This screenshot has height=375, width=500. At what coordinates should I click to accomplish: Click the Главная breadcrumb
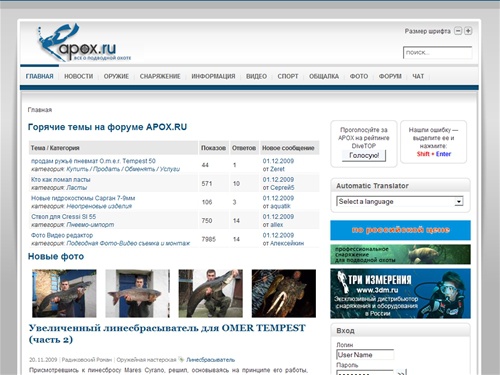(40, 110)
